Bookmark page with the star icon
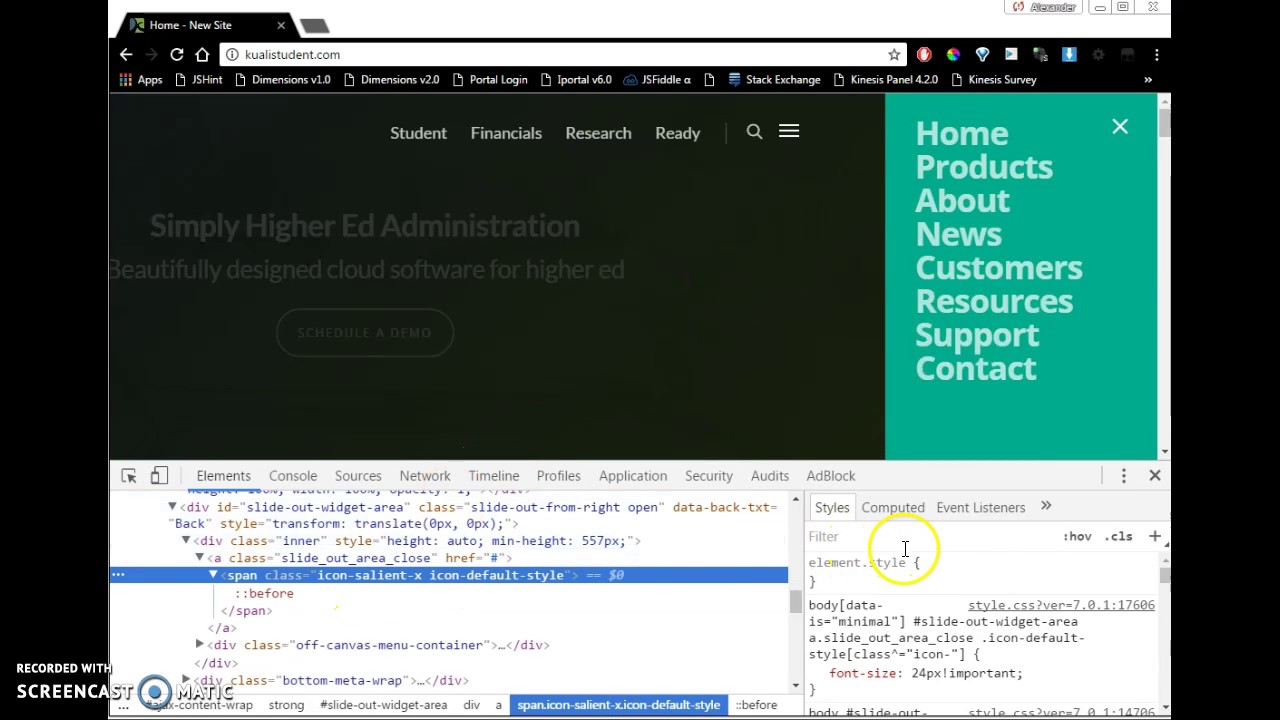The image size is (1280, 720). [894, 55]
